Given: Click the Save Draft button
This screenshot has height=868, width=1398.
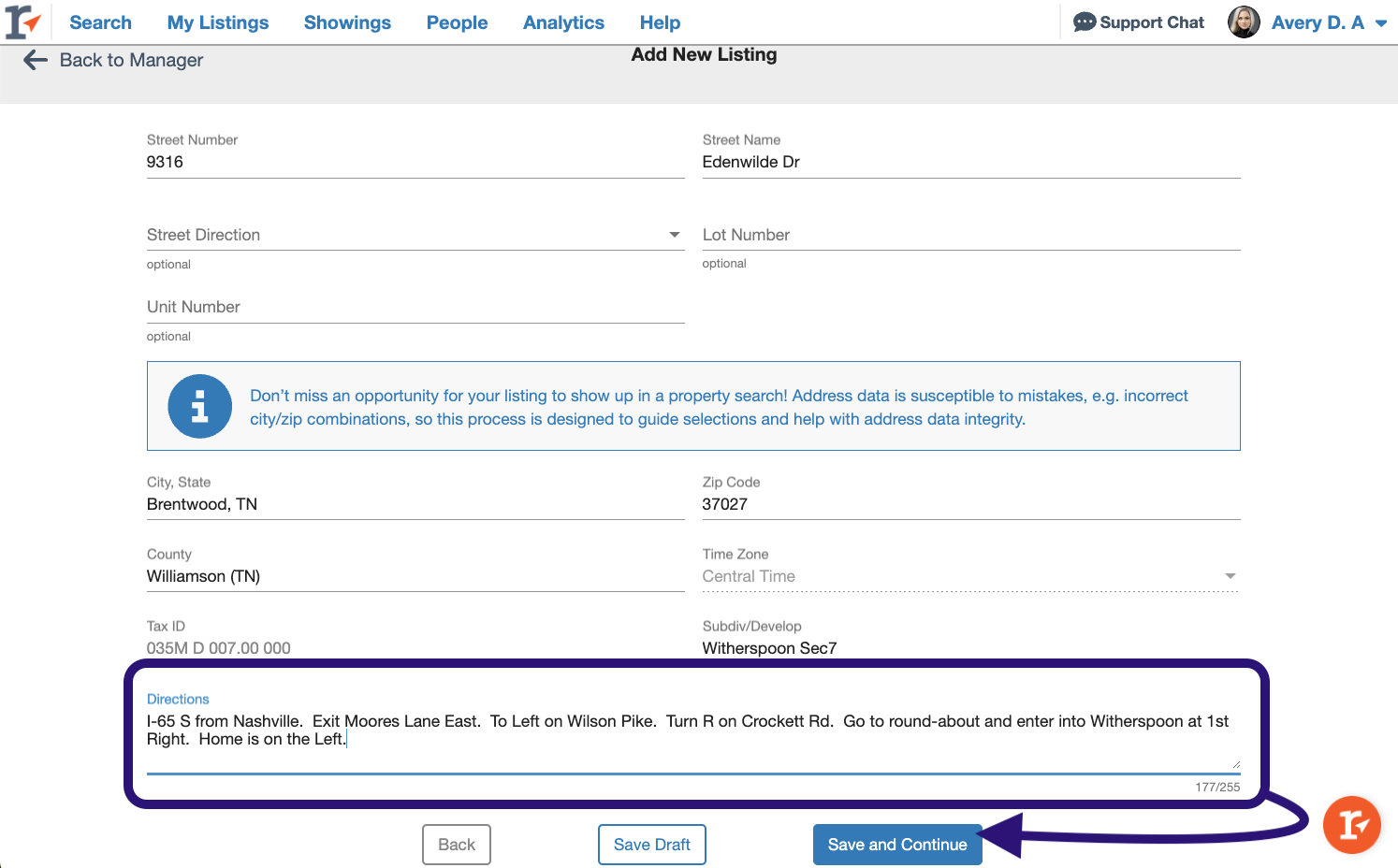Looking at the screenshot, I should (651, 844).
